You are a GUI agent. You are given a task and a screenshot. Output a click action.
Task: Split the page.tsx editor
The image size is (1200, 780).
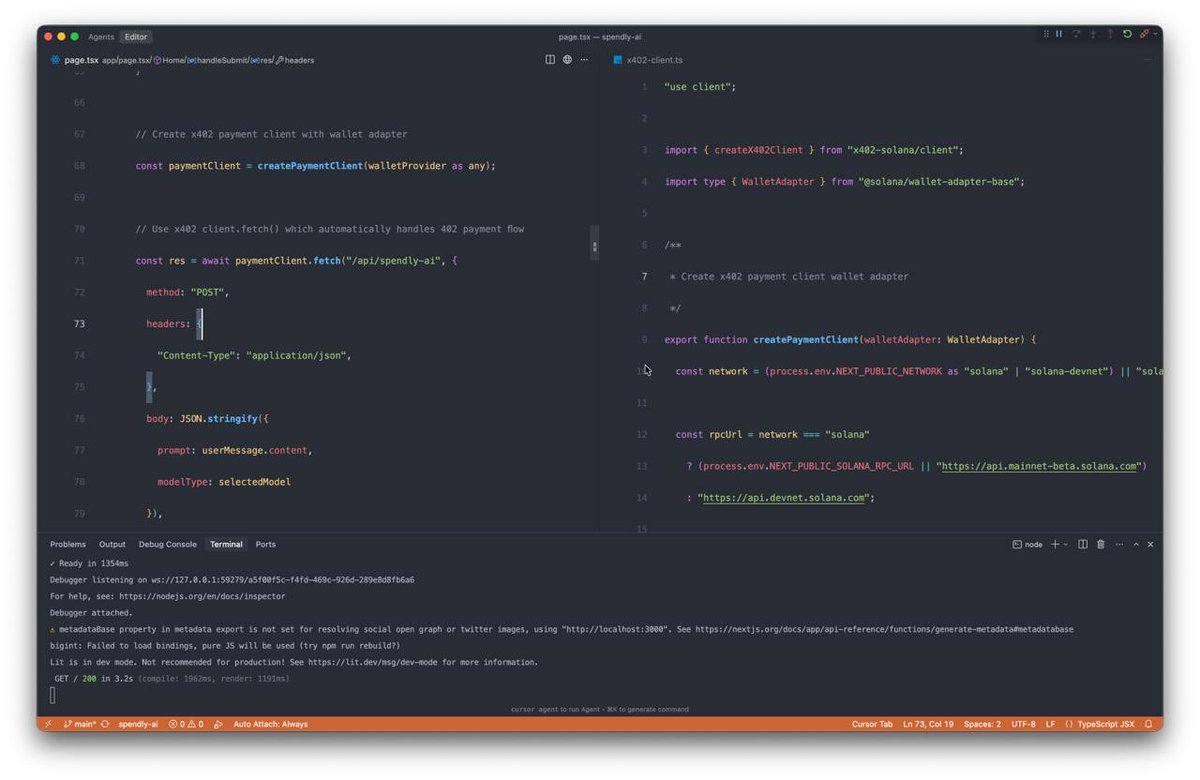550,60
